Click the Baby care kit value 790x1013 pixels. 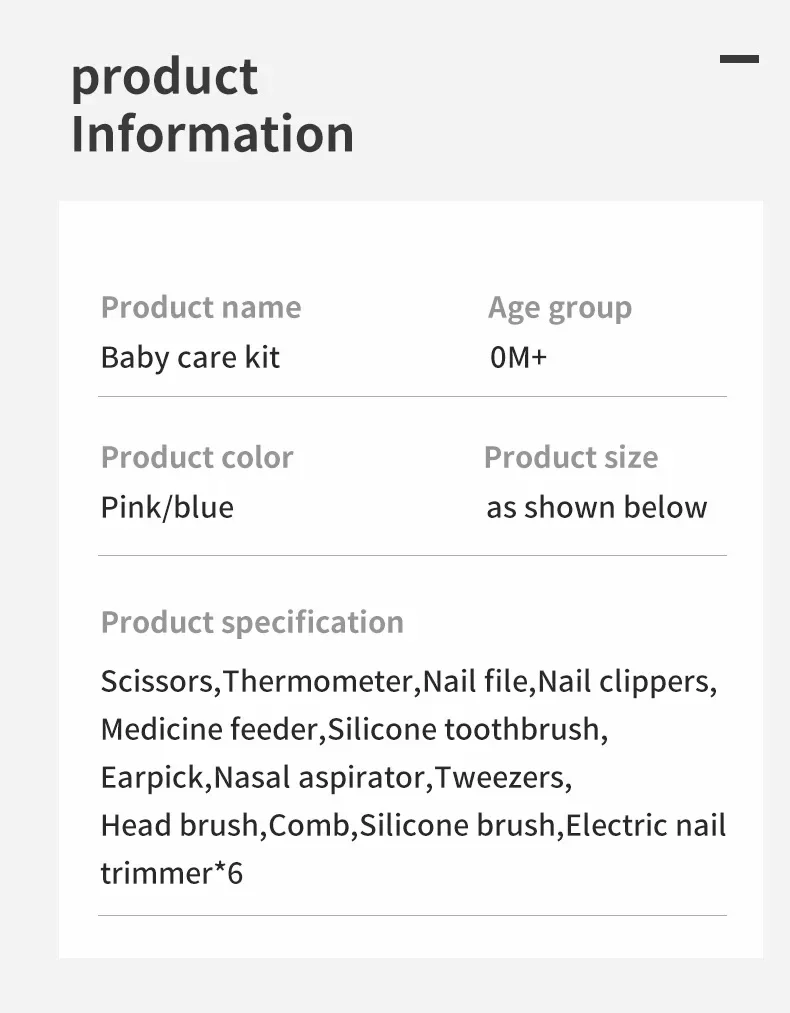190,358
